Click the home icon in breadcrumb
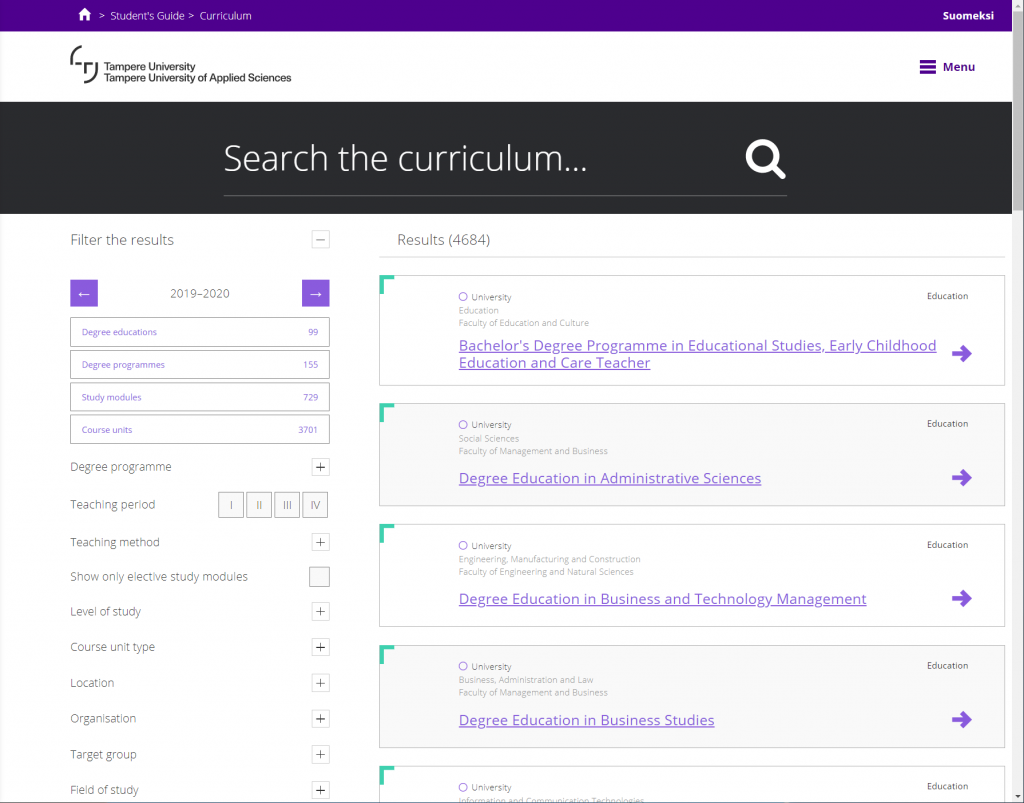 click(85, 15)
